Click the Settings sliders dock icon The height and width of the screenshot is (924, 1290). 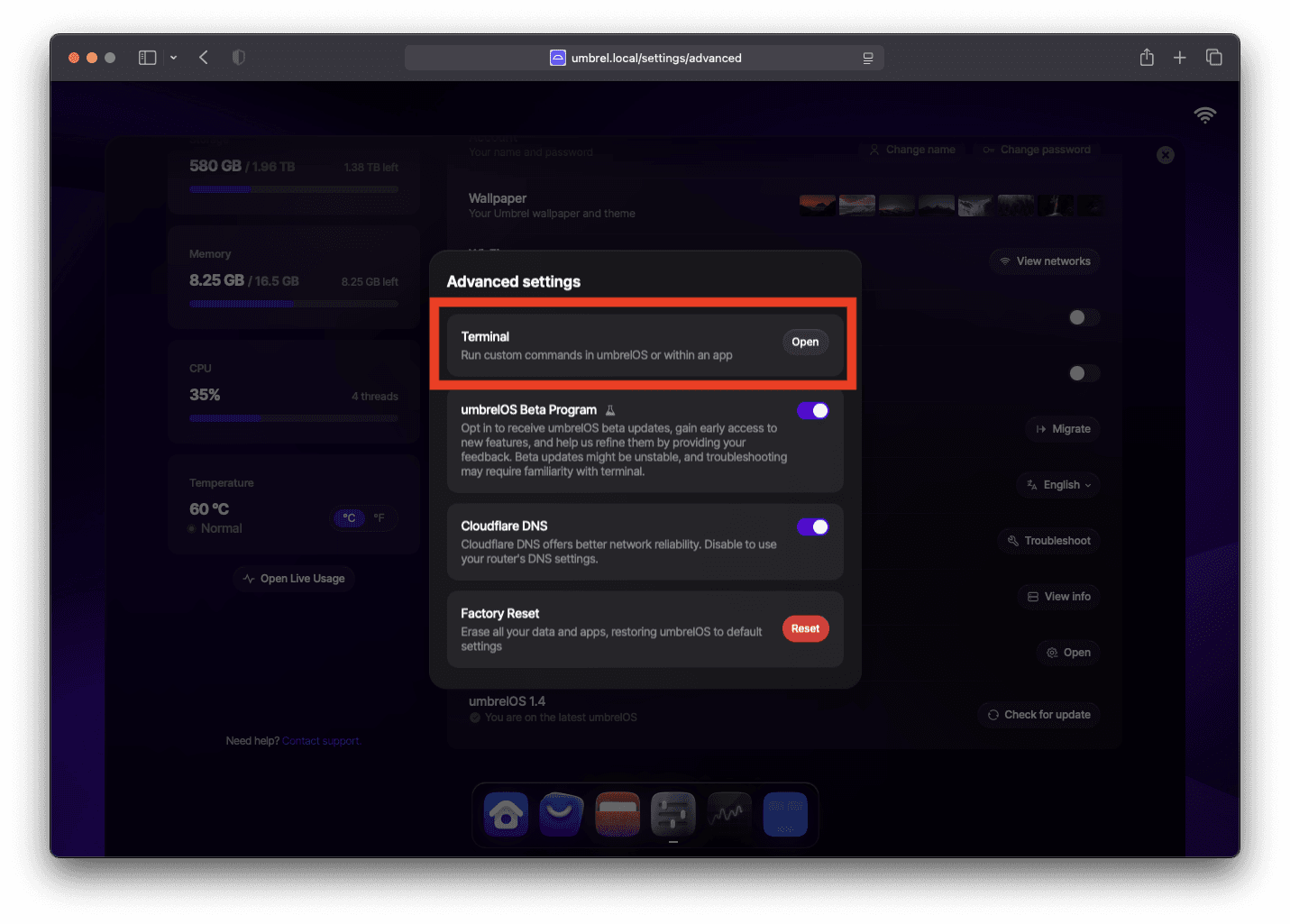(673, 814)
